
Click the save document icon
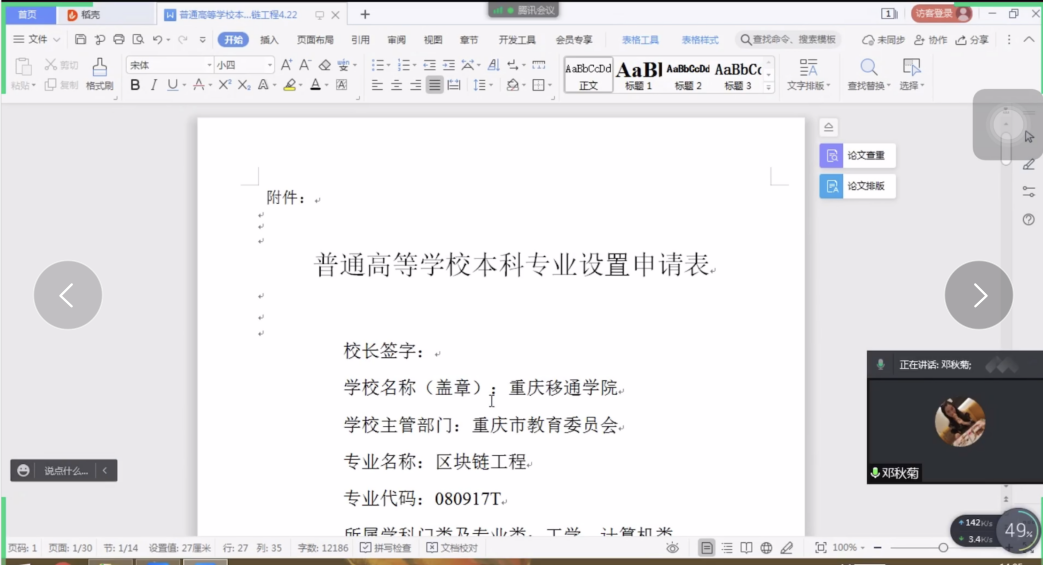81,40
